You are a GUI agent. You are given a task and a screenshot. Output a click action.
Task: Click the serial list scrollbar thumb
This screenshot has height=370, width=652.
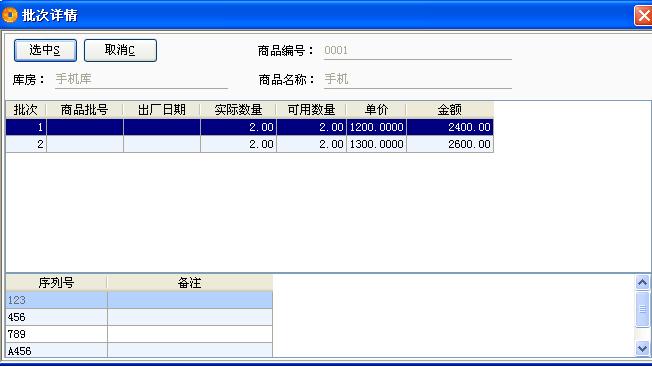click(x=642, y=309)
